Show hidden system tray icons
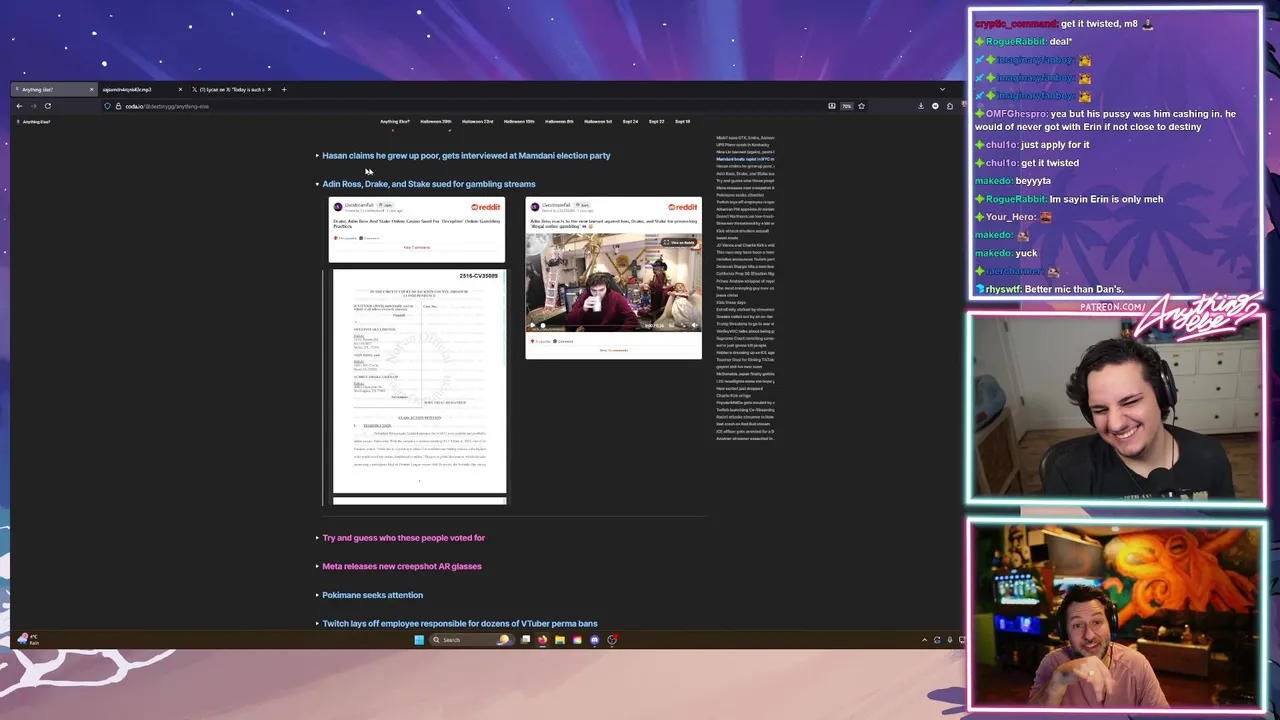This screenshot has width=1280, height=720. coord(924,640)
